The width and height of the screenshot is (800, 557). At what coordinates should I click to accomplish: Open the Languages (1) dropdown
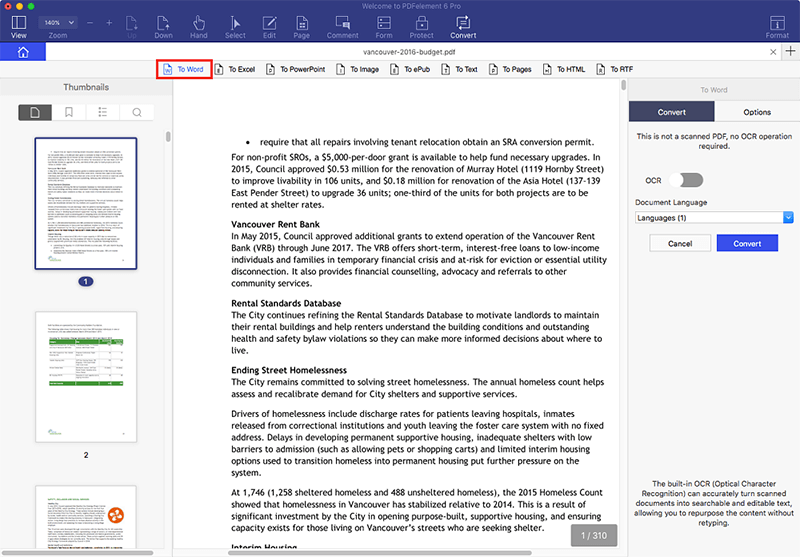[714, 217]
